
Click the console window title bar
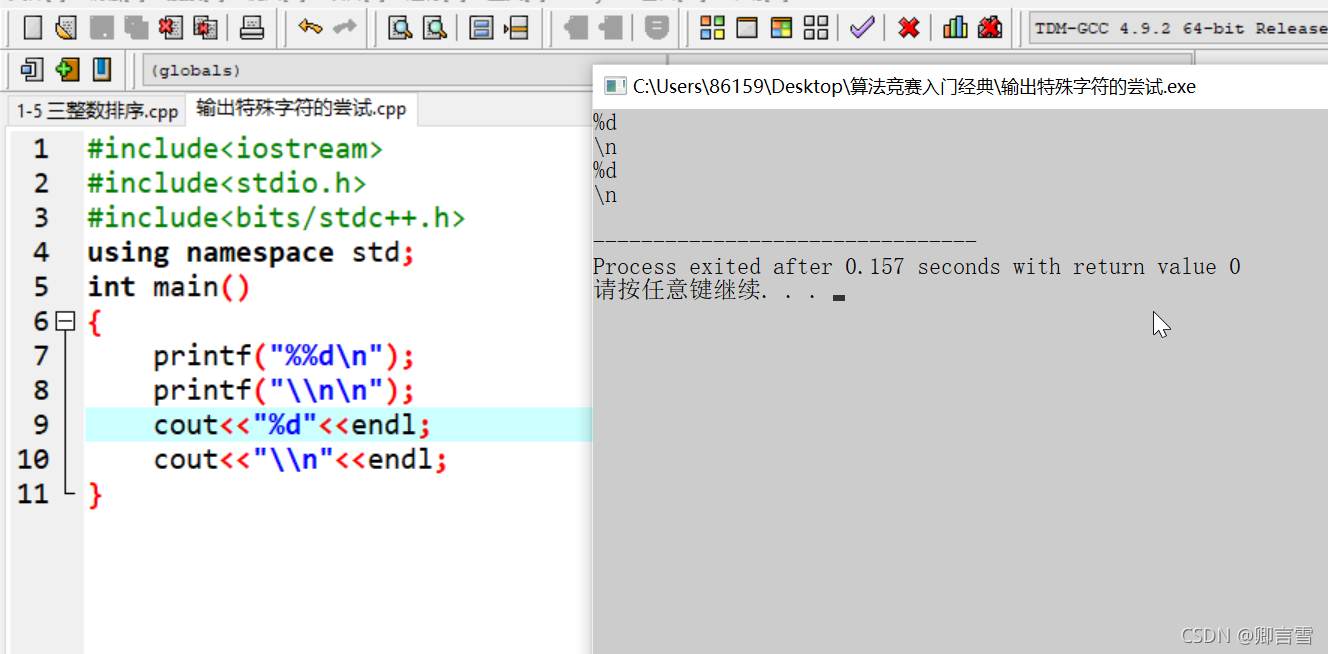960,87
